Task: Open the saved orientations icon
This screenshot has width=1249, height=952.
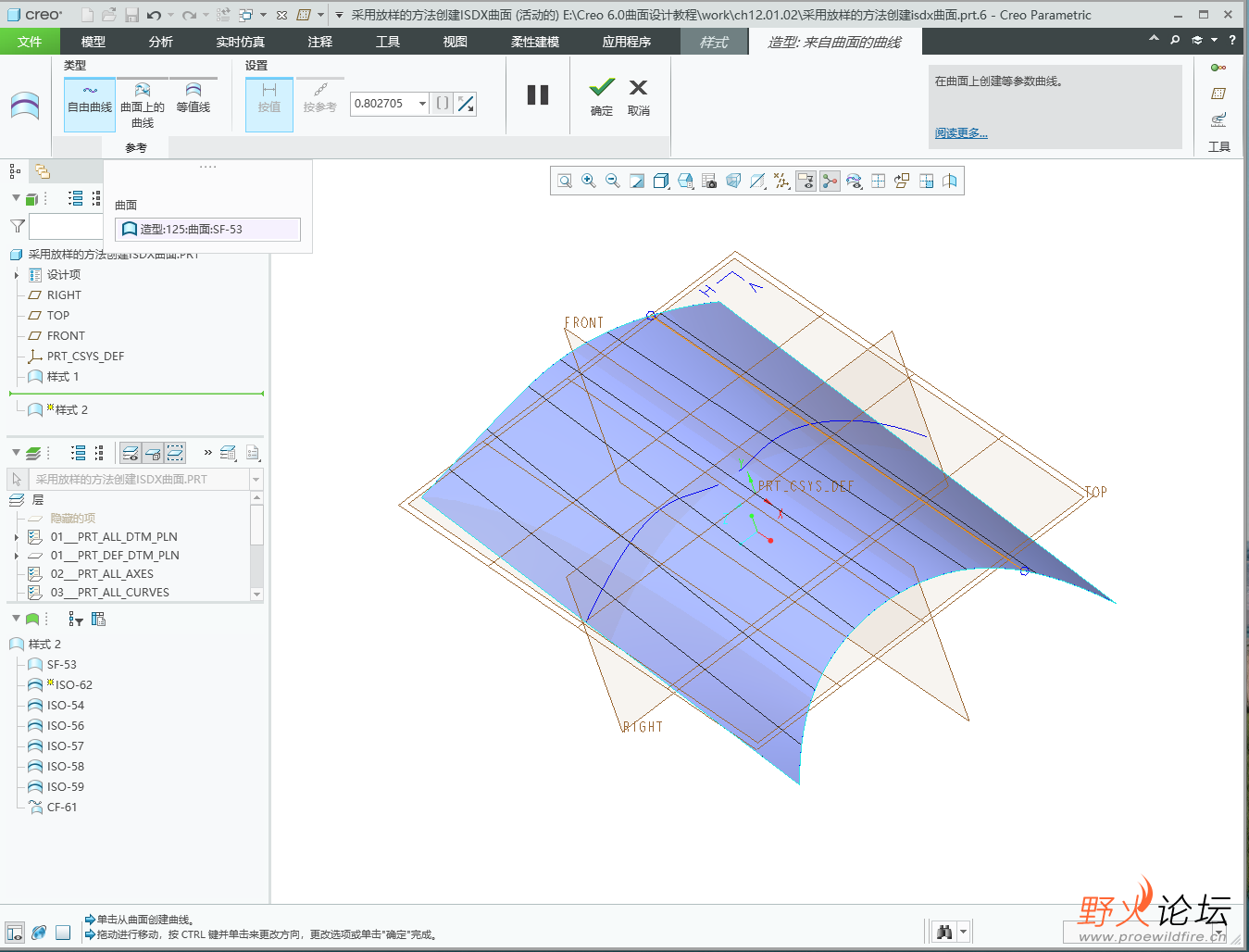Action: 685,182
